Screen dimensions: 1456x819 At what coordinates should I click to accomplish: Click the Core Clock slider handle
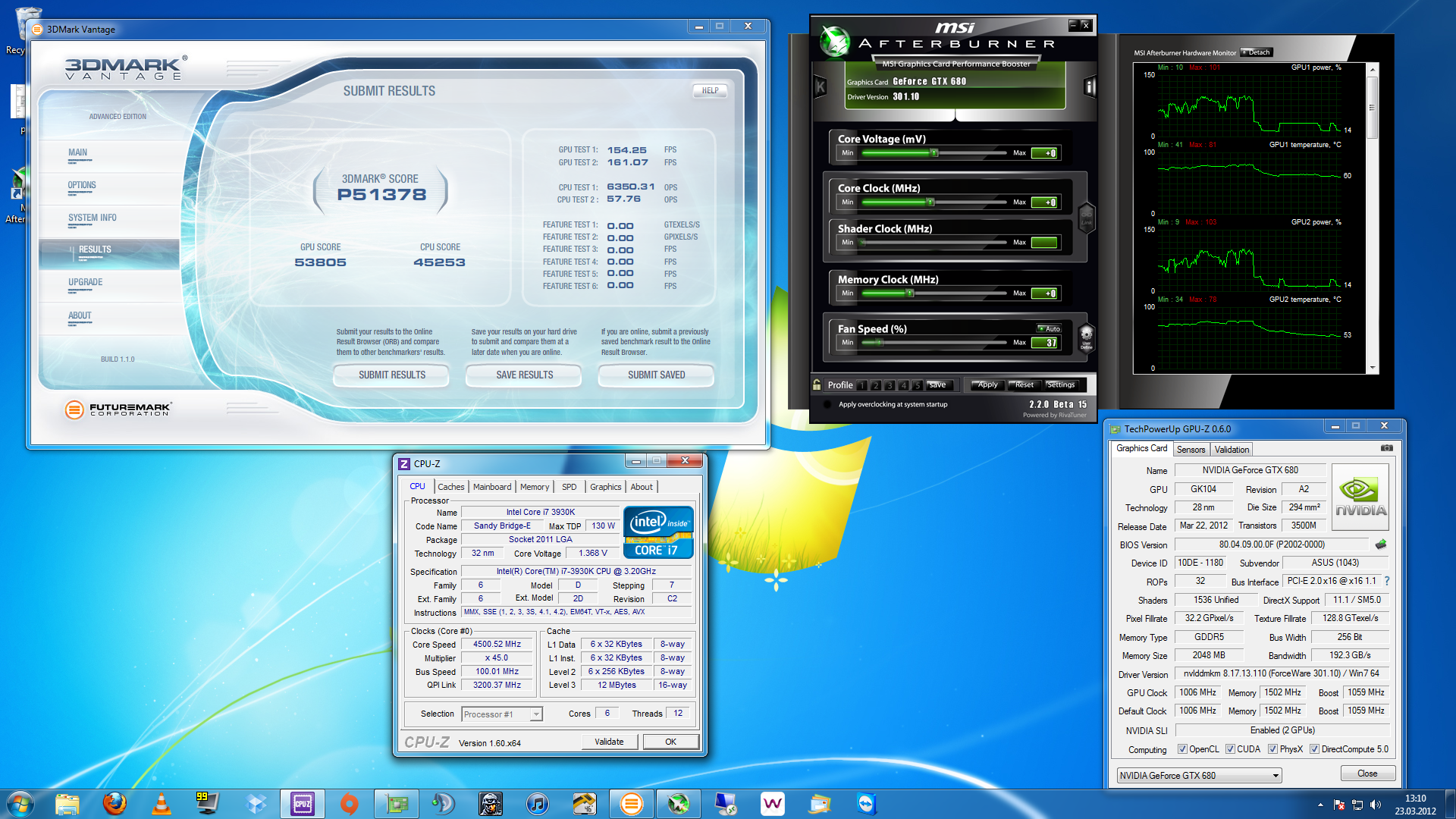tap(930, 202)
